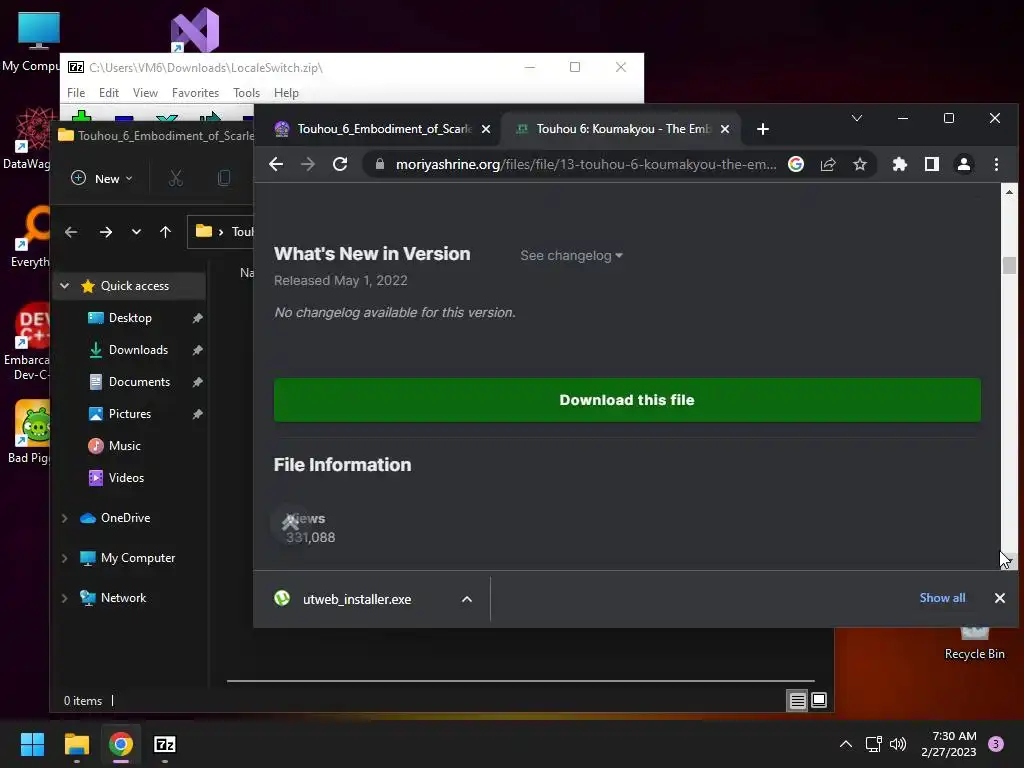Open Chrome side panel icon

932,164
